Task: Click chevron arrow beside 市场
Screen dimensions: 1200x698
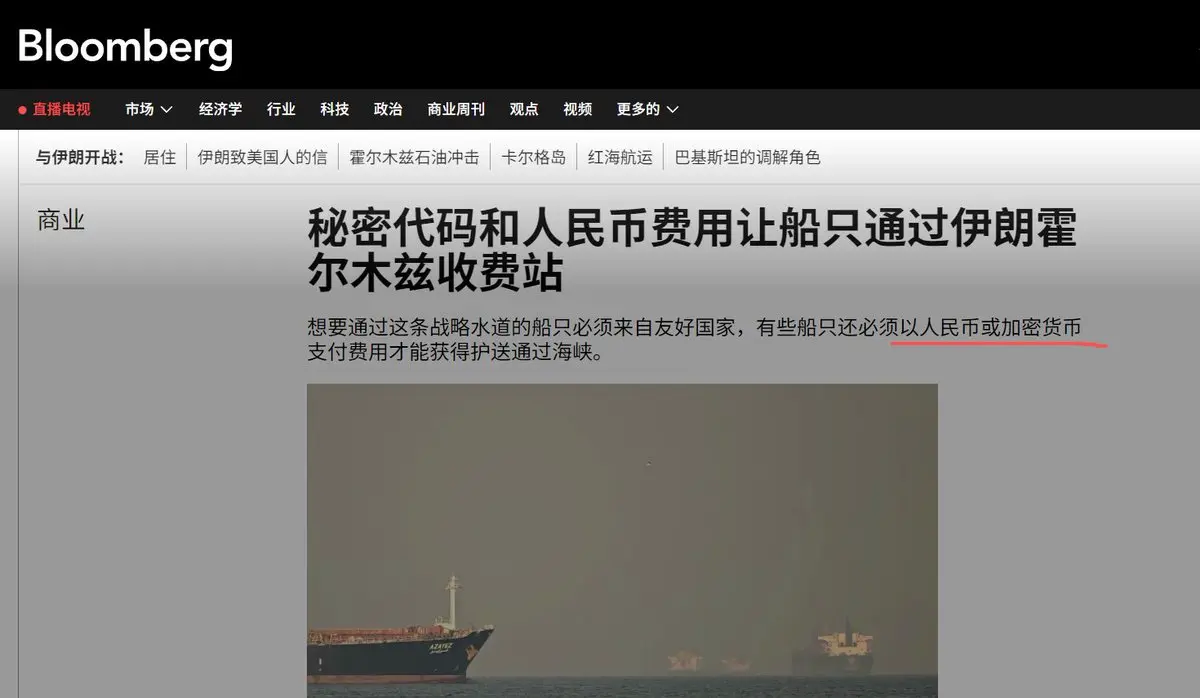Action: 166,110
